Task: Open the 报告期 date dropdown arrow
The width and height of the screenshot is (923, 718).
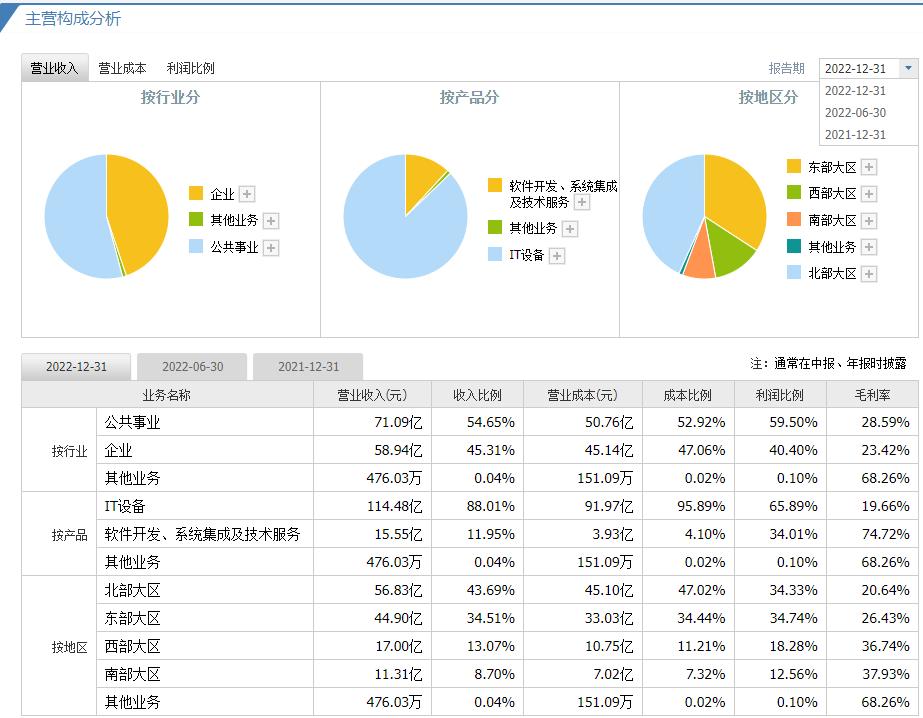Action: [x=908, y=68]
